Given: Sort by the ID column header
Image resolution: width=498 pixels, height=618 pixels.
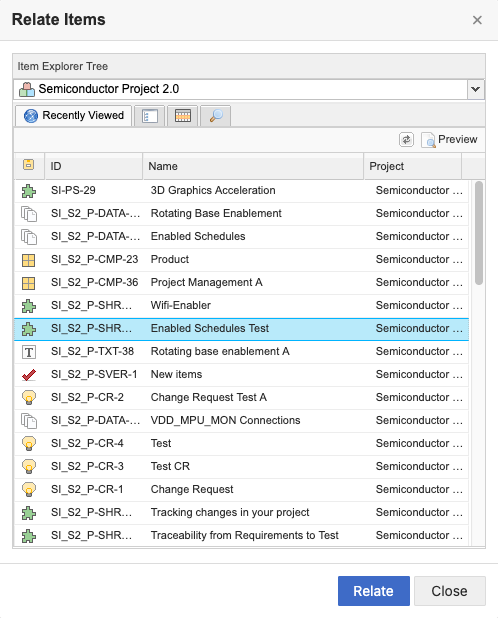Looking at the screenshot, I should pyautogui.click(x=94, y=166).
